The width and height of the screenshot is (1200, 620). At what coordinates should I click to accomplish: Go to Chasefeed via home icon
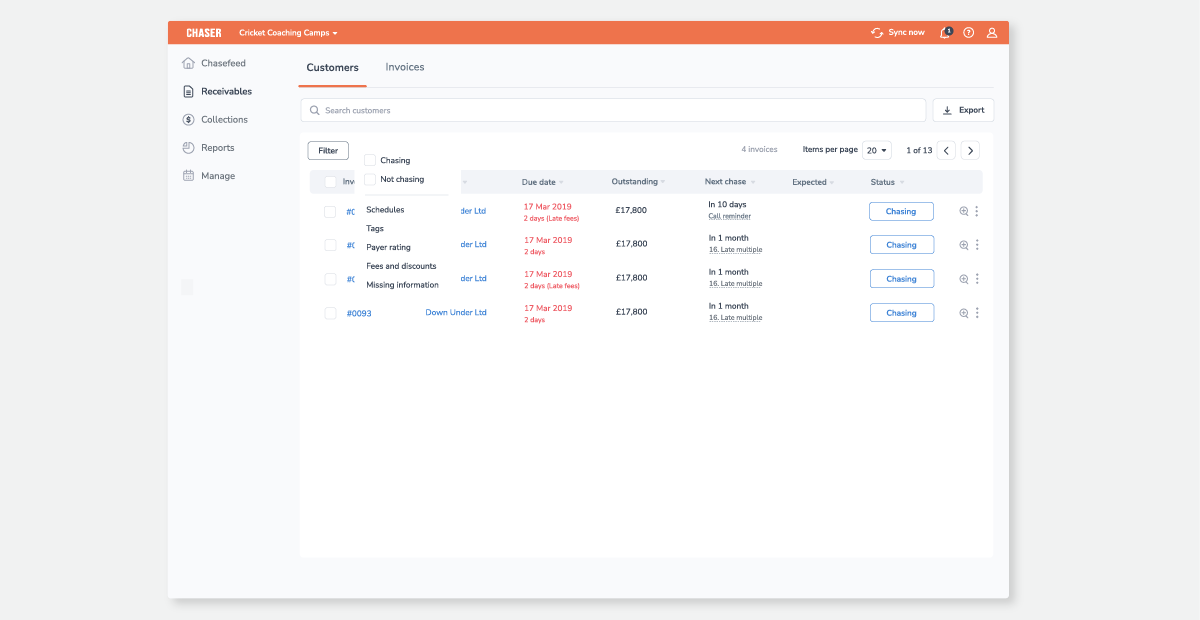tap(188, 63)
